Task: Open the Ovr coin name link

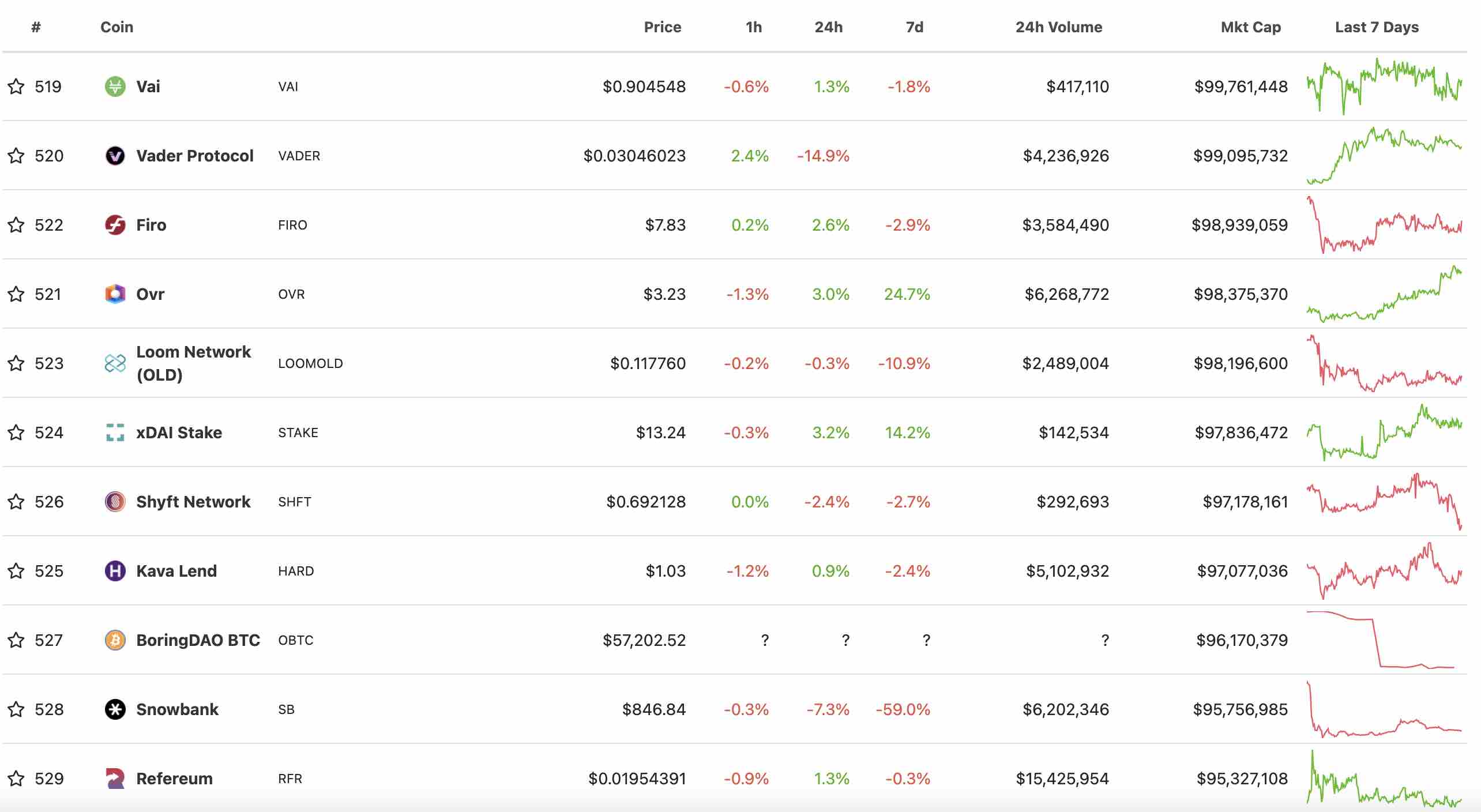Action: [x=150, y=294]
